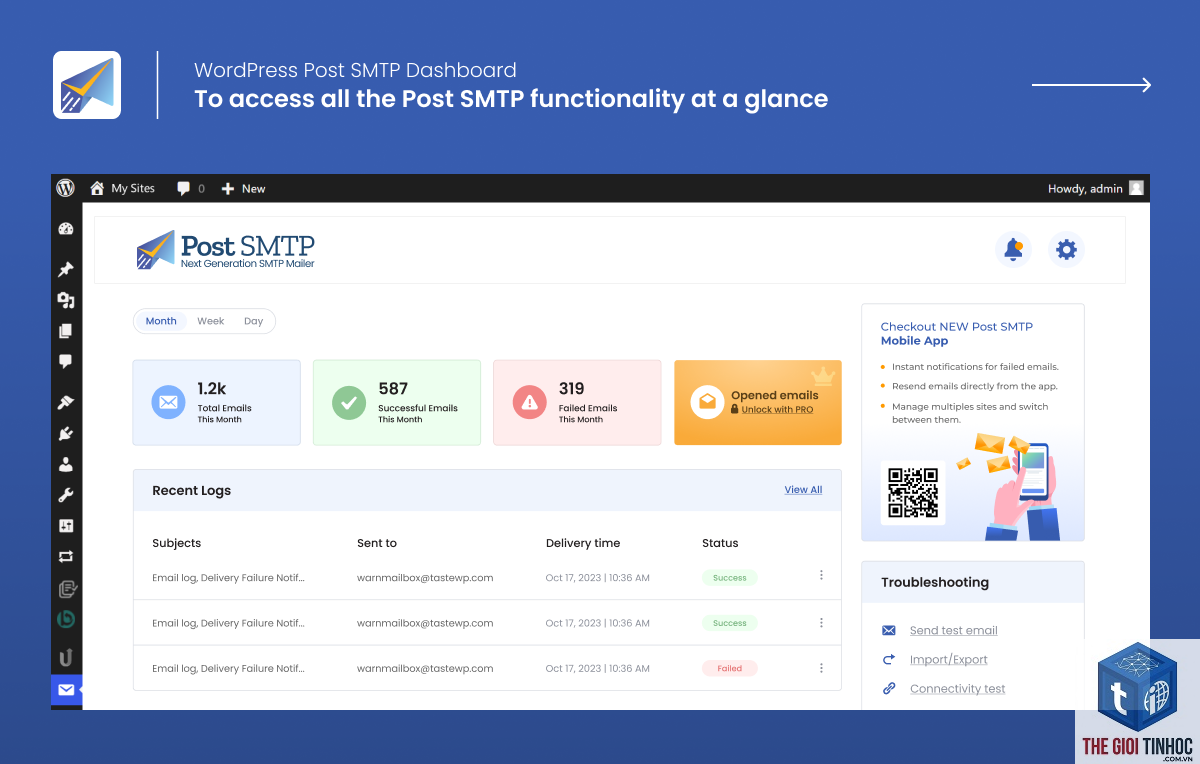Image resolution: width=1200 pixels, height=764 pixels.
Task: Click the Failed Emails 319 value
Action: pyautogui.click(x=571, y=388)
